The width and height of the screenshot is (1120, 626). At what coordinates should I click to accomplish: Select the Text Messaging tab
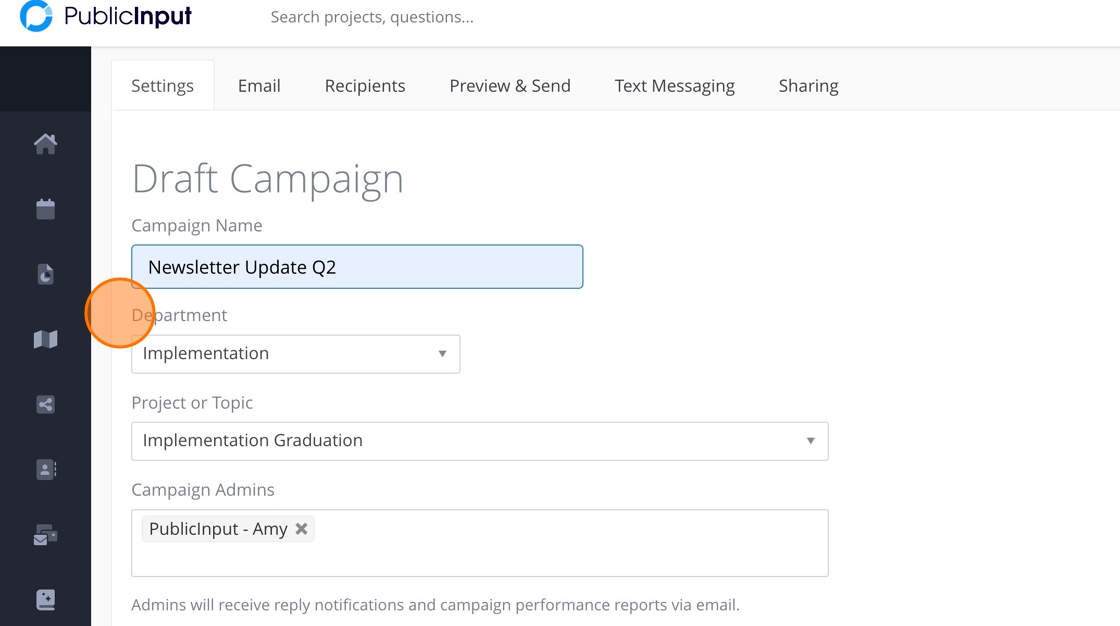675,86
